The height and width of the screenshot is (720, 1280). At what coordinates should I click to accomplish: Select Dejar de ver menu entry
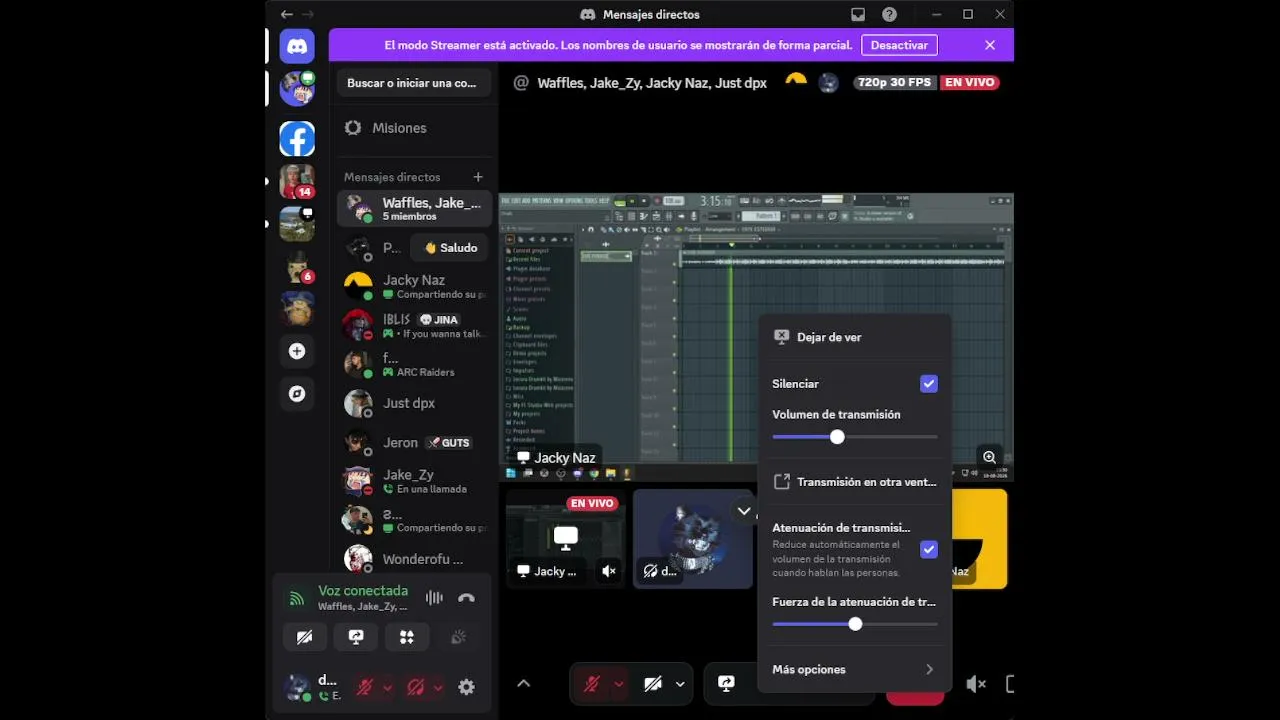pos(855,337)
